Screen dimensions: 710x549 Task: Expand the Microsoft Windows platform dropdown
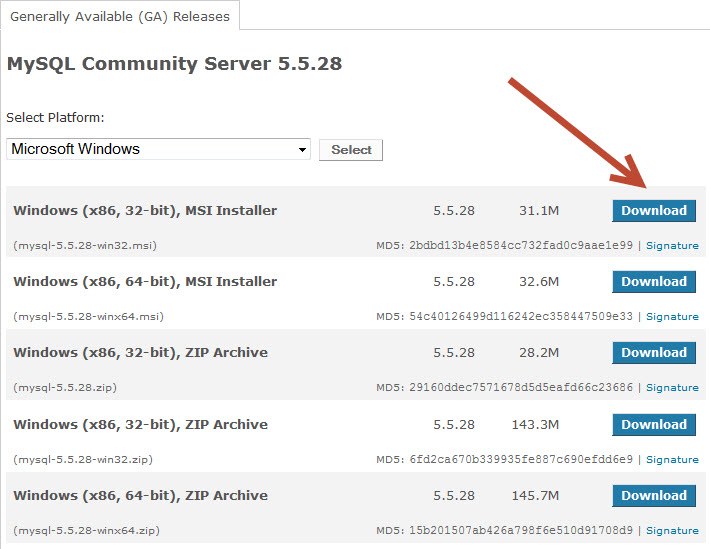pos(158,149)
